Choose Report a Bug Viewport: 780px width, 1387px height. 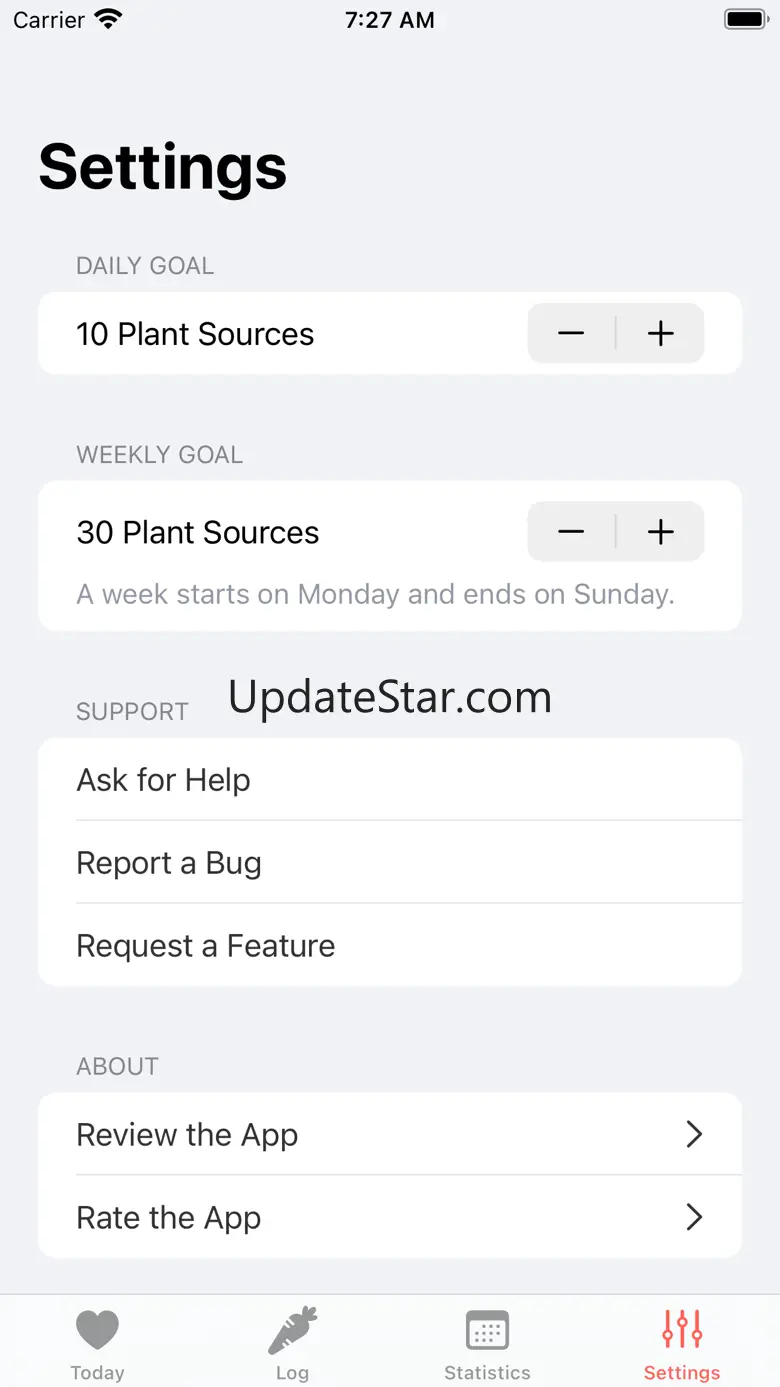point(169,863)
